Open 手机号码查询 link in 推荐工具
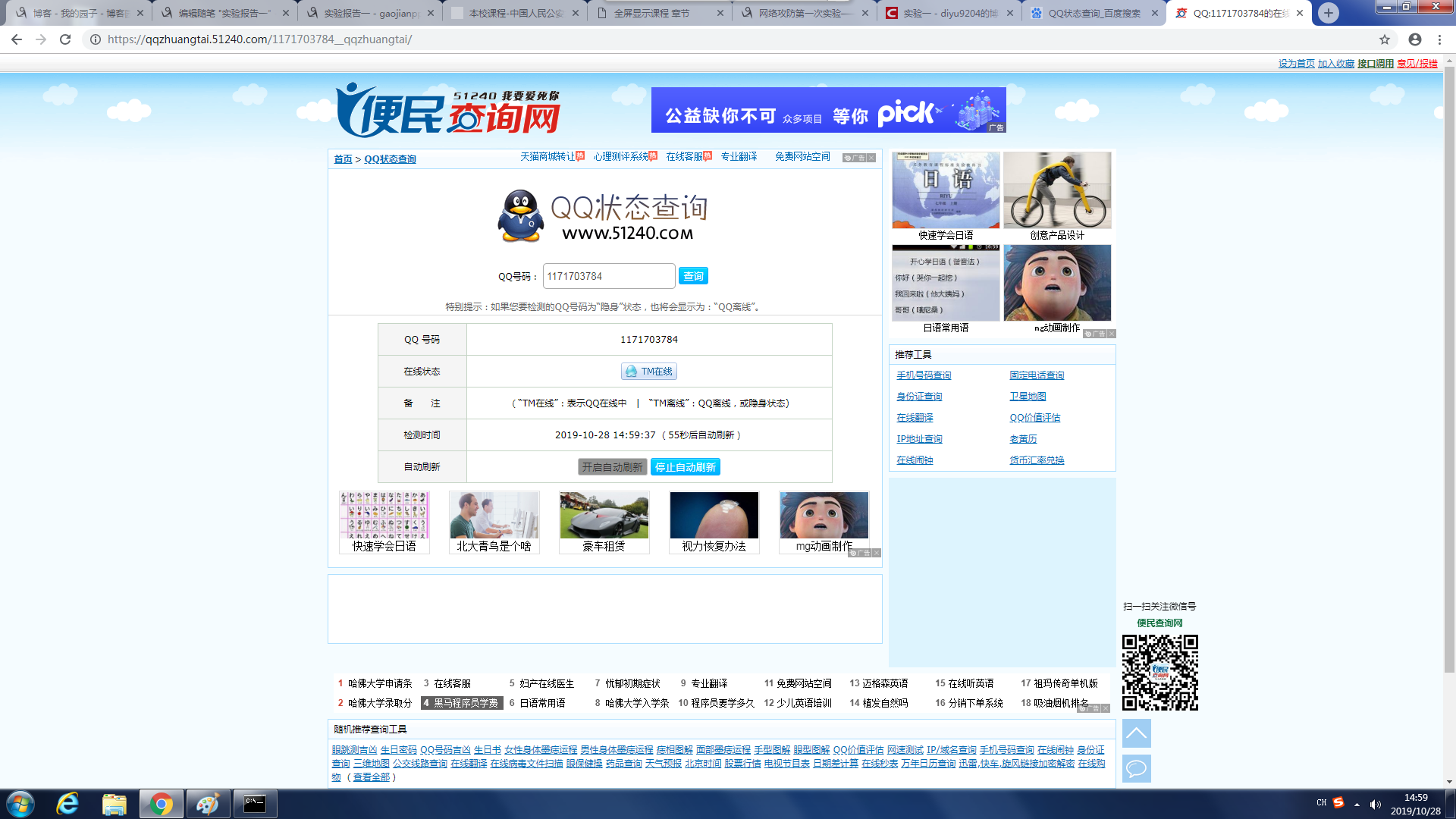 (x=924, y=375)
